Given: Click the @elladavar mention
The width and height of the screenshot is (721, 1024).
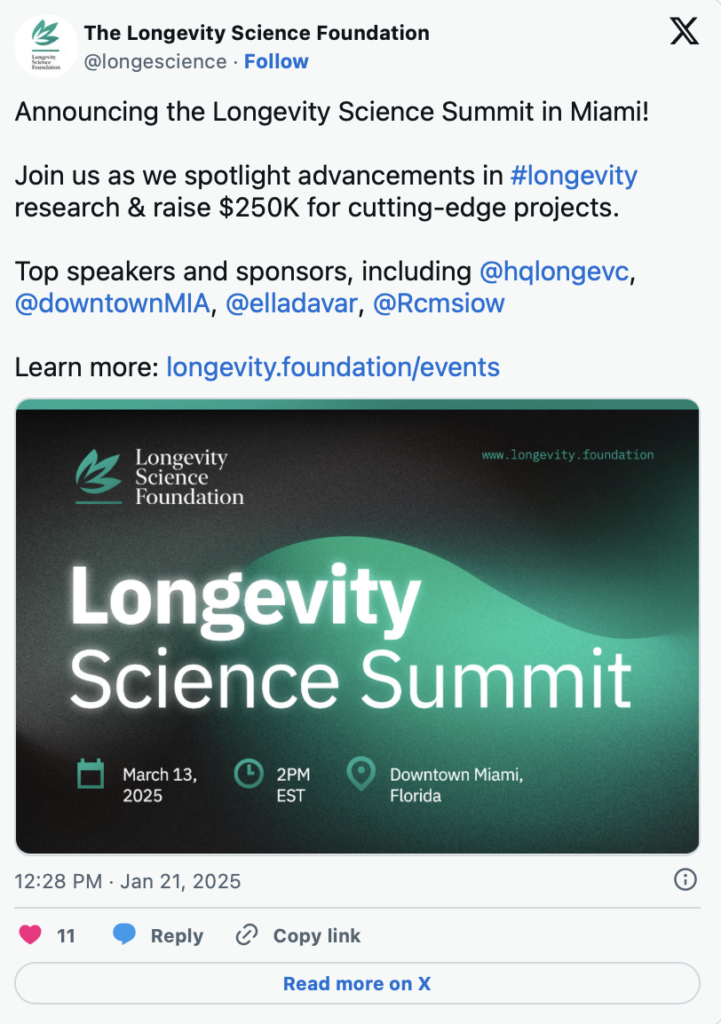Looking at the screenshot, I should [291, 303].
